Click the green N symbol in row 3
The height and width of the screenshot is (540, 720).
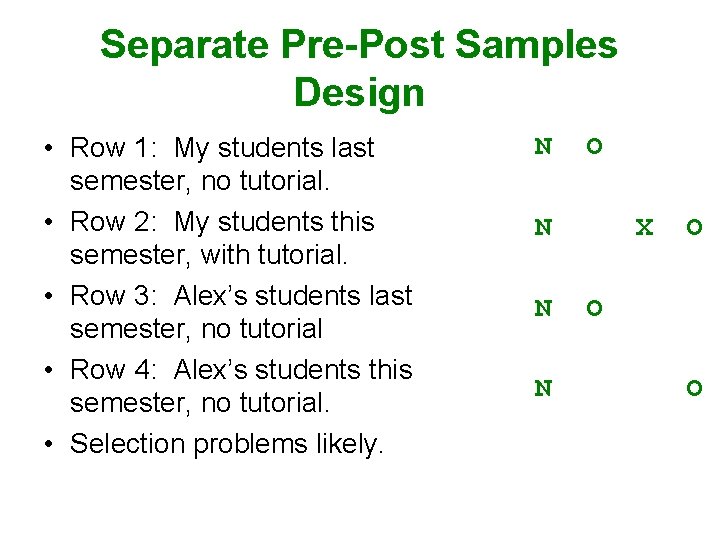(x=543, y=308)
